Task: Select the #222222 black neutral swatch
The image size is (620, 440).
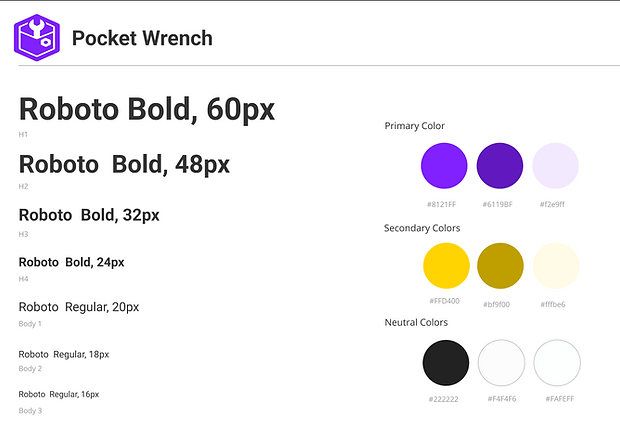Action: pos(446,363)
